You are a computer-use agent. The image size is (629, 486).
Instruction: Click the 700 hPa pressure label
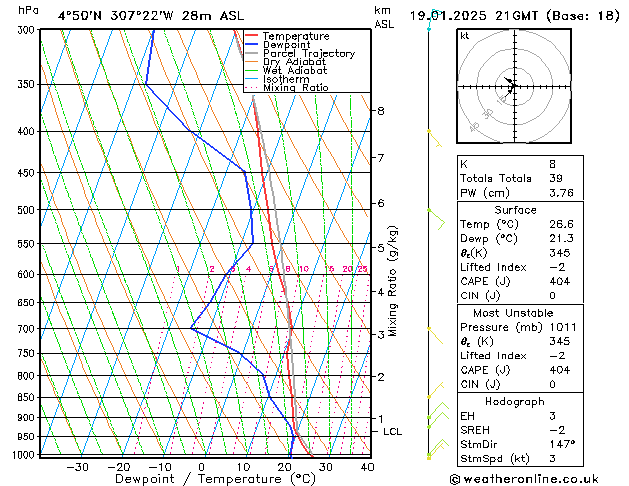[x=28, y=329]
